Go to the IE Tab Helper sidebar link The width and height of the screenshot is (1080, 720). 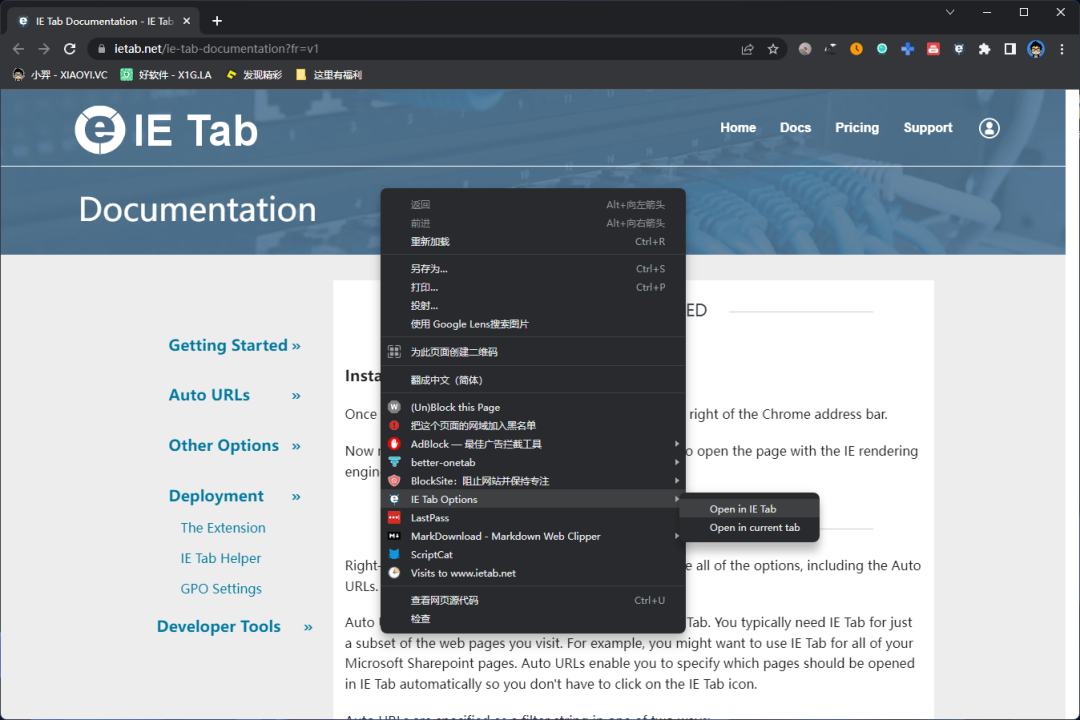point(221,558)
